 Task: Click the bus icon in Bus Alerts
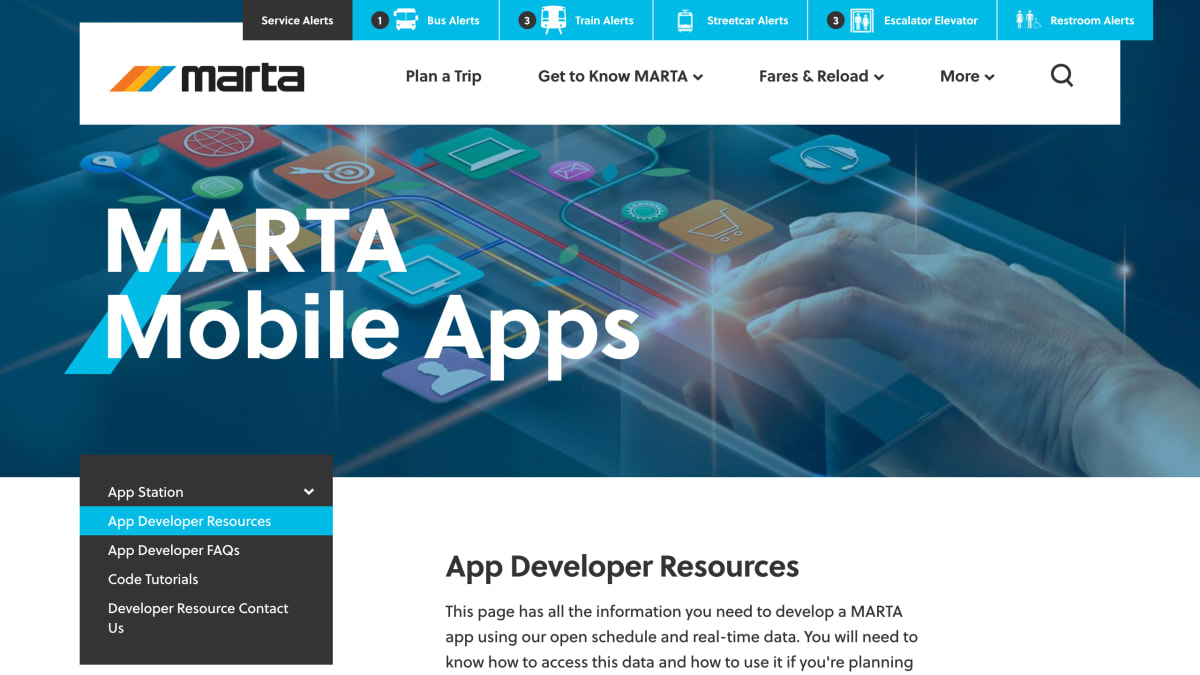[x=406, y=20]
